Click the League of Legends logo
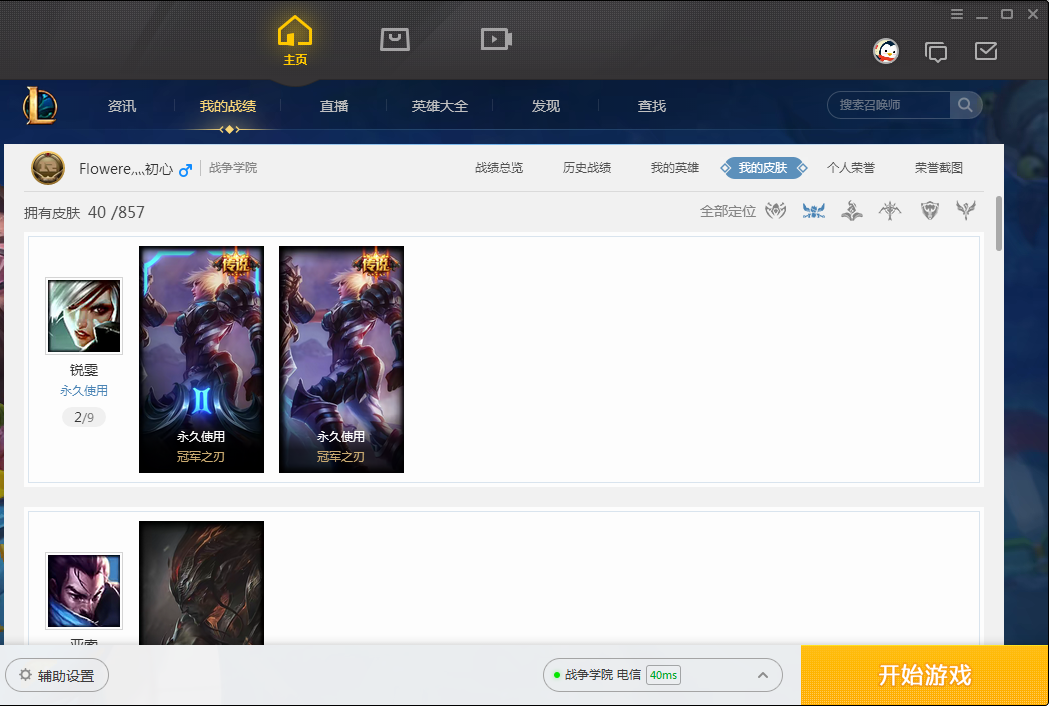 [x=40, y=106]
